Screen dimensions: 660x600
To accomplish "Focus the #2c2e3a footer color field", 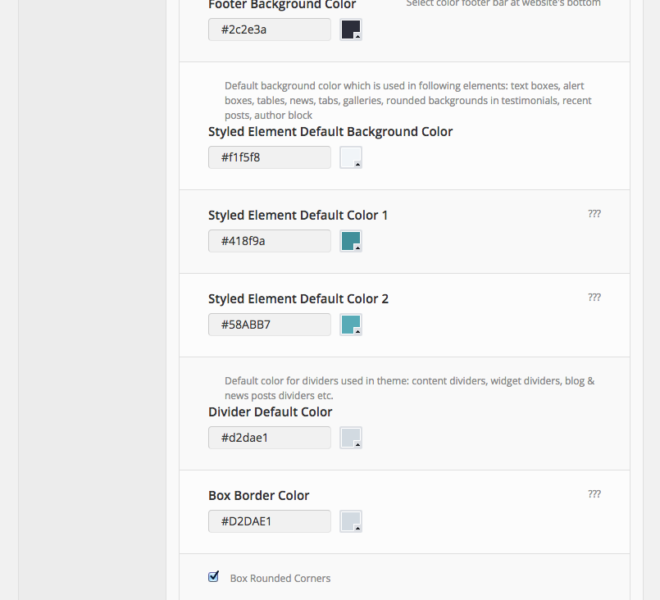I will point(269,30).
